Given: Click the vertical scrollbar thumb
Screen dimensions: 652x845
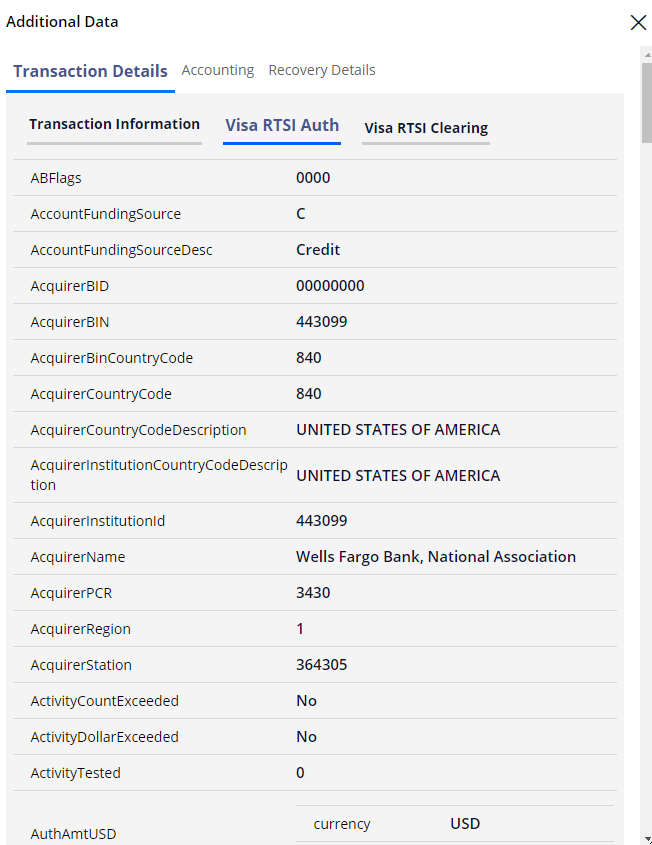Looking at the screenshot, I should 647,102.
